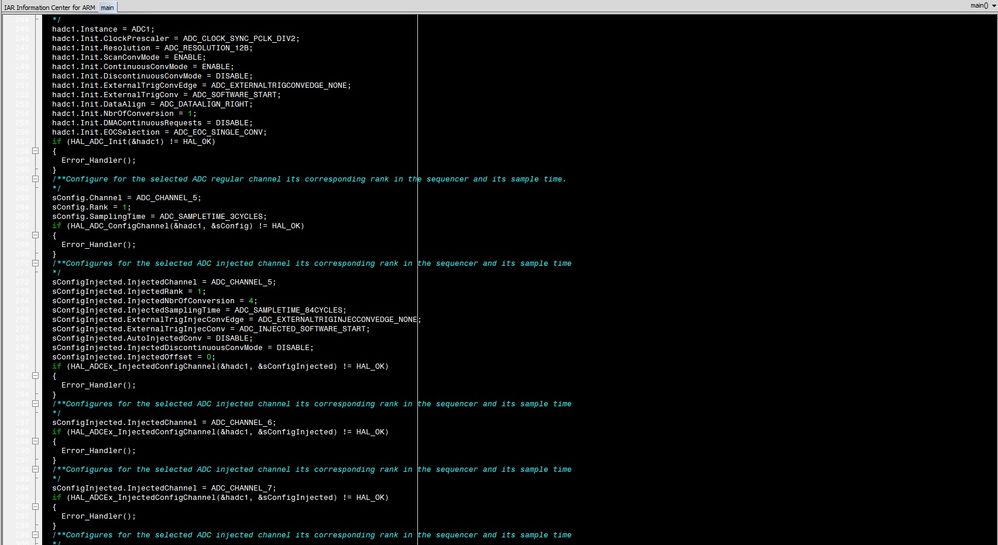This screenshot has height=545, width=998.
Task: Click the AutoInjectedConv = DISABLE line
Action: [152, 338]
